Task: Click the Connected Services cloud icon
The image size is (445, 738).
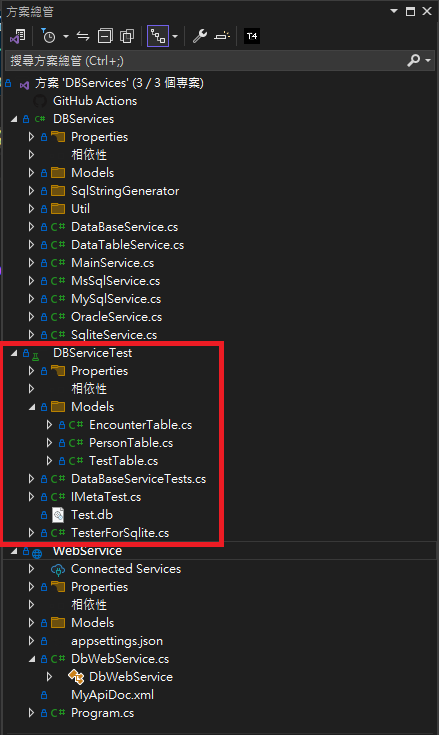Action: click(x=58, y=570)
